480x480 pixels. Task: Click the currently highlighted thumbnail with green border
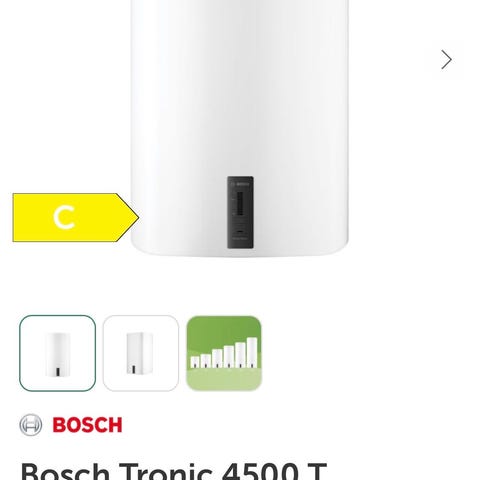click(x=58, y=353)
